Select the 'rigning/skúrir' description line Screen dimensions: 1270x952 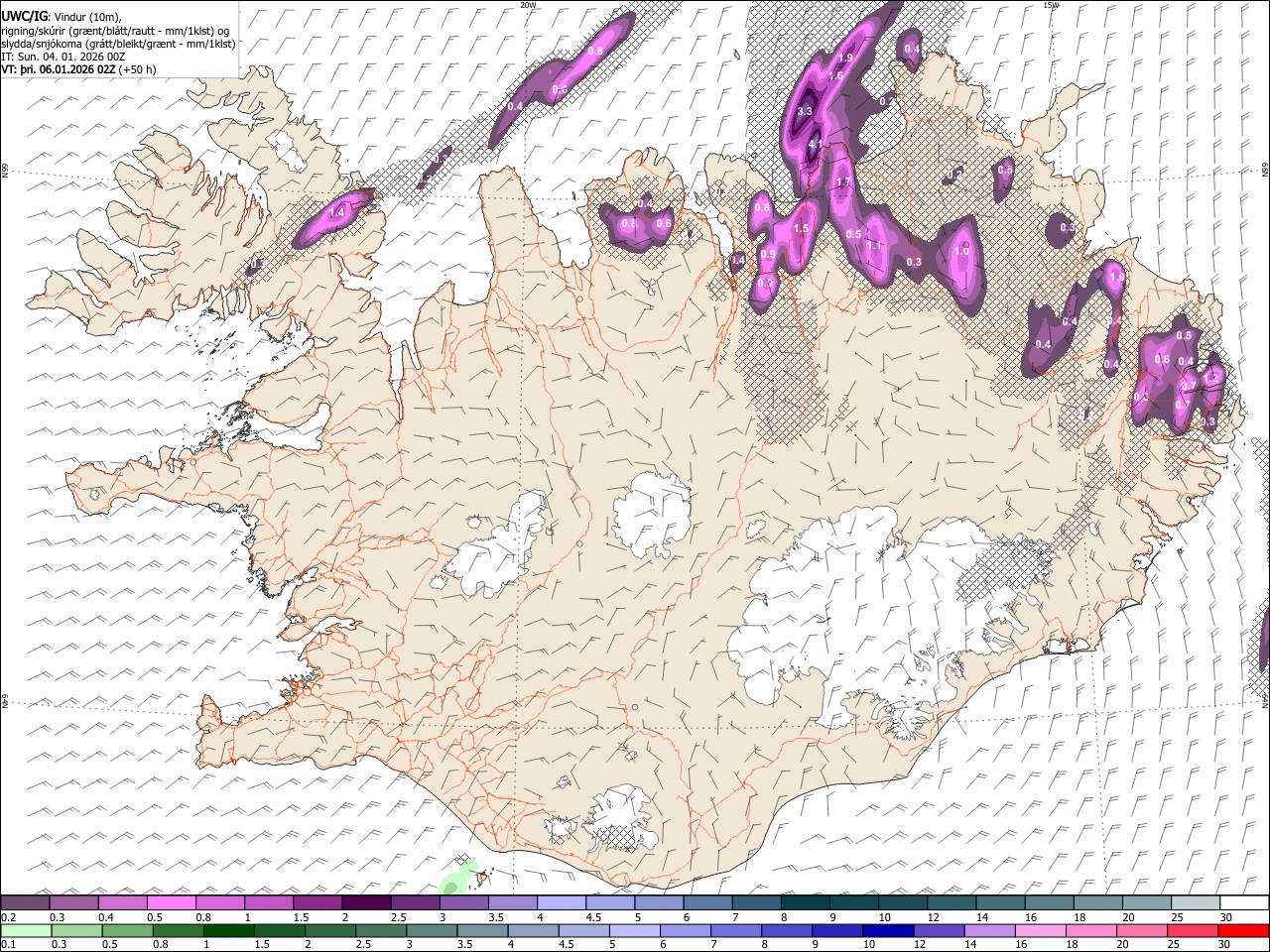click(x=116, y=31)
